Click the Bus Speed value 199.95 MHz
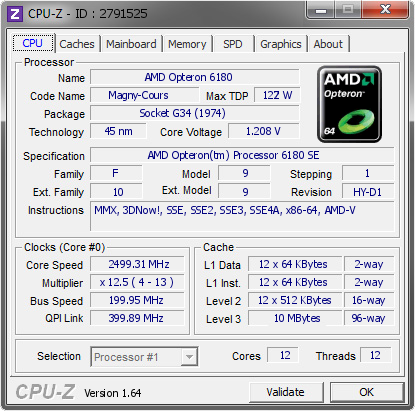Viewport: 415px width, 411px height. click(137, 300)
